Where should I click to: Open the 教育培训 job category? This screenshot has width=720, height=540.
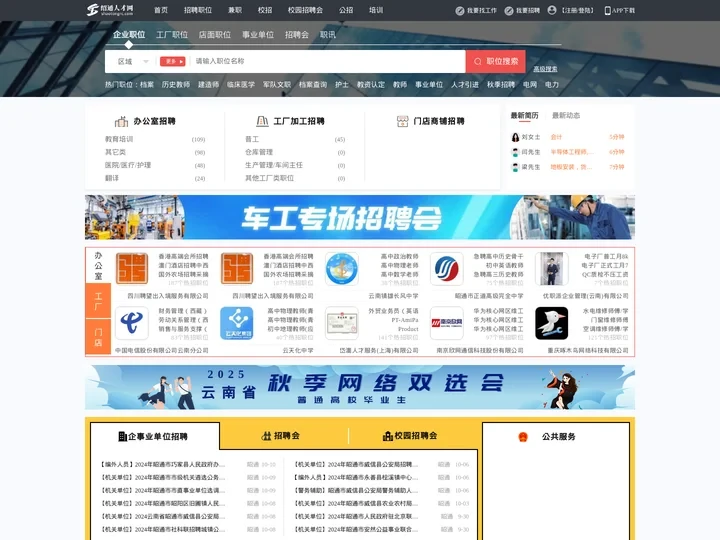coord(119,139)
